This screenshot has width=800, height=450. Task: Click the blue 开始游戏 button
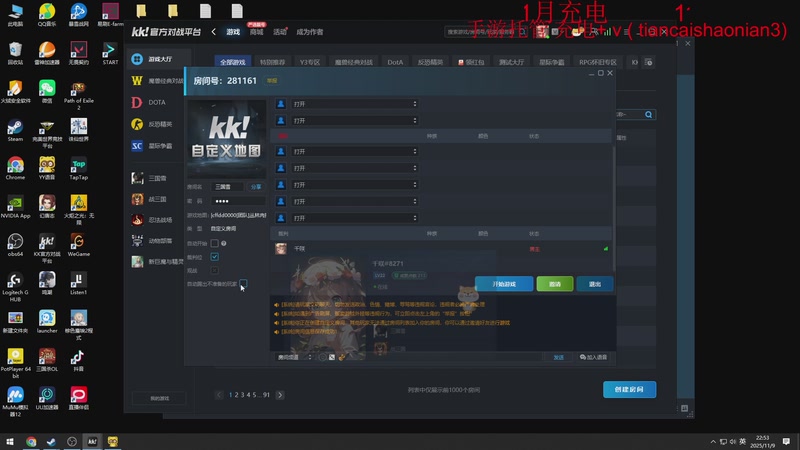tap(504, 284)
